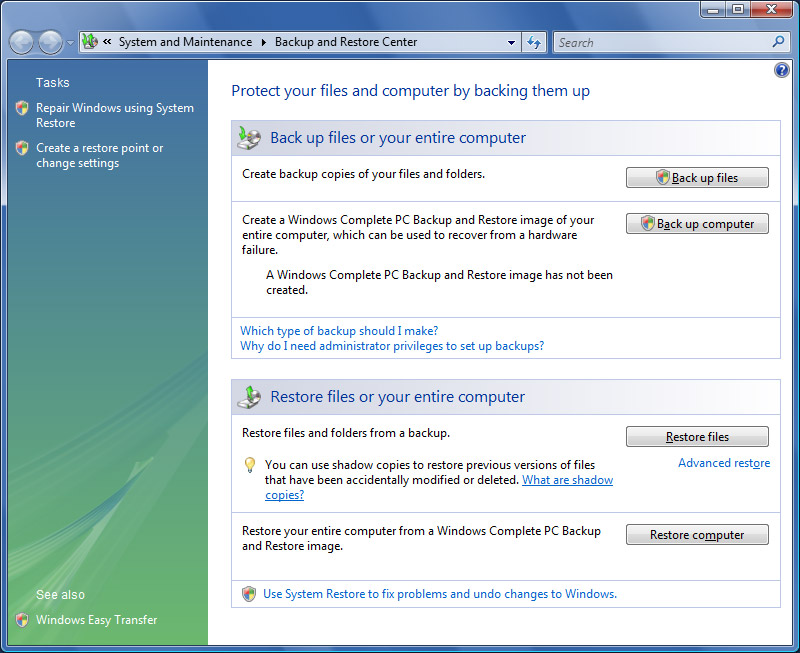Open 'Which type of backup should I make?'

[339, 330]
